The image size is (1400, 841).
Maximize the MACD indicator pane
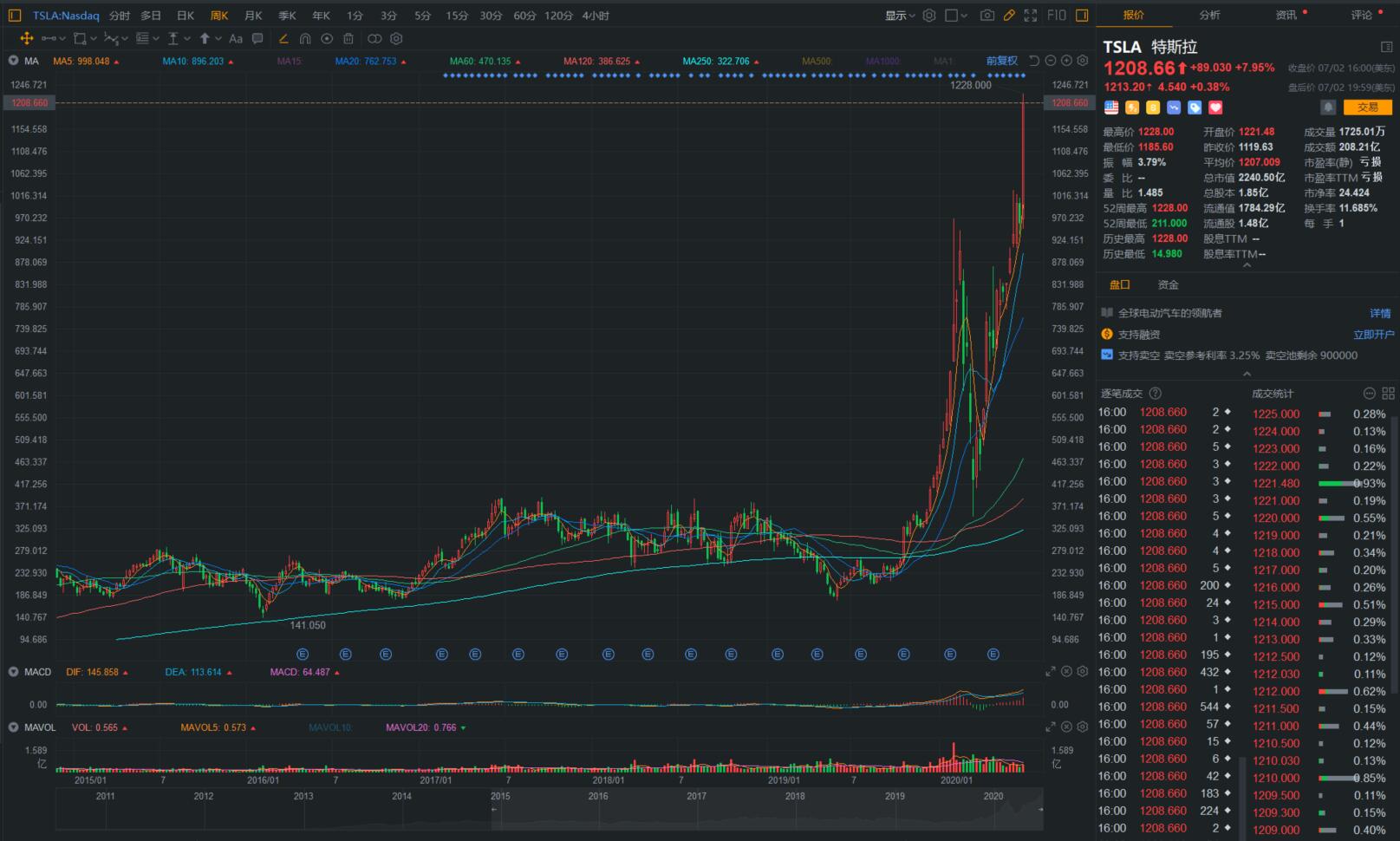(1051, 671)
